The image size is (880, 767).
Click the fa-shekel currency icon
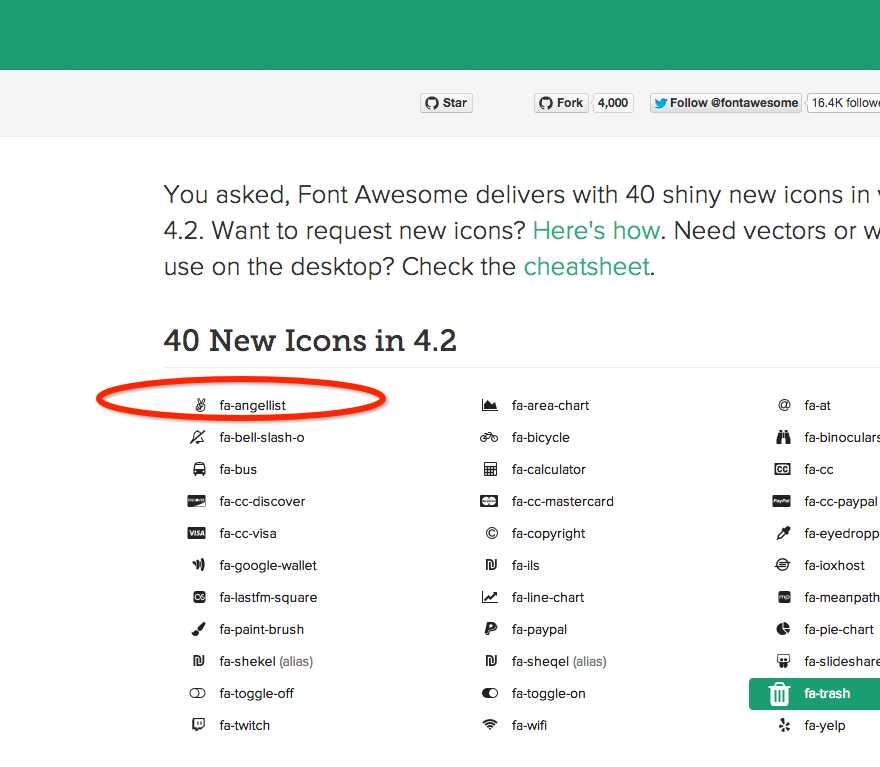(199, 661)
